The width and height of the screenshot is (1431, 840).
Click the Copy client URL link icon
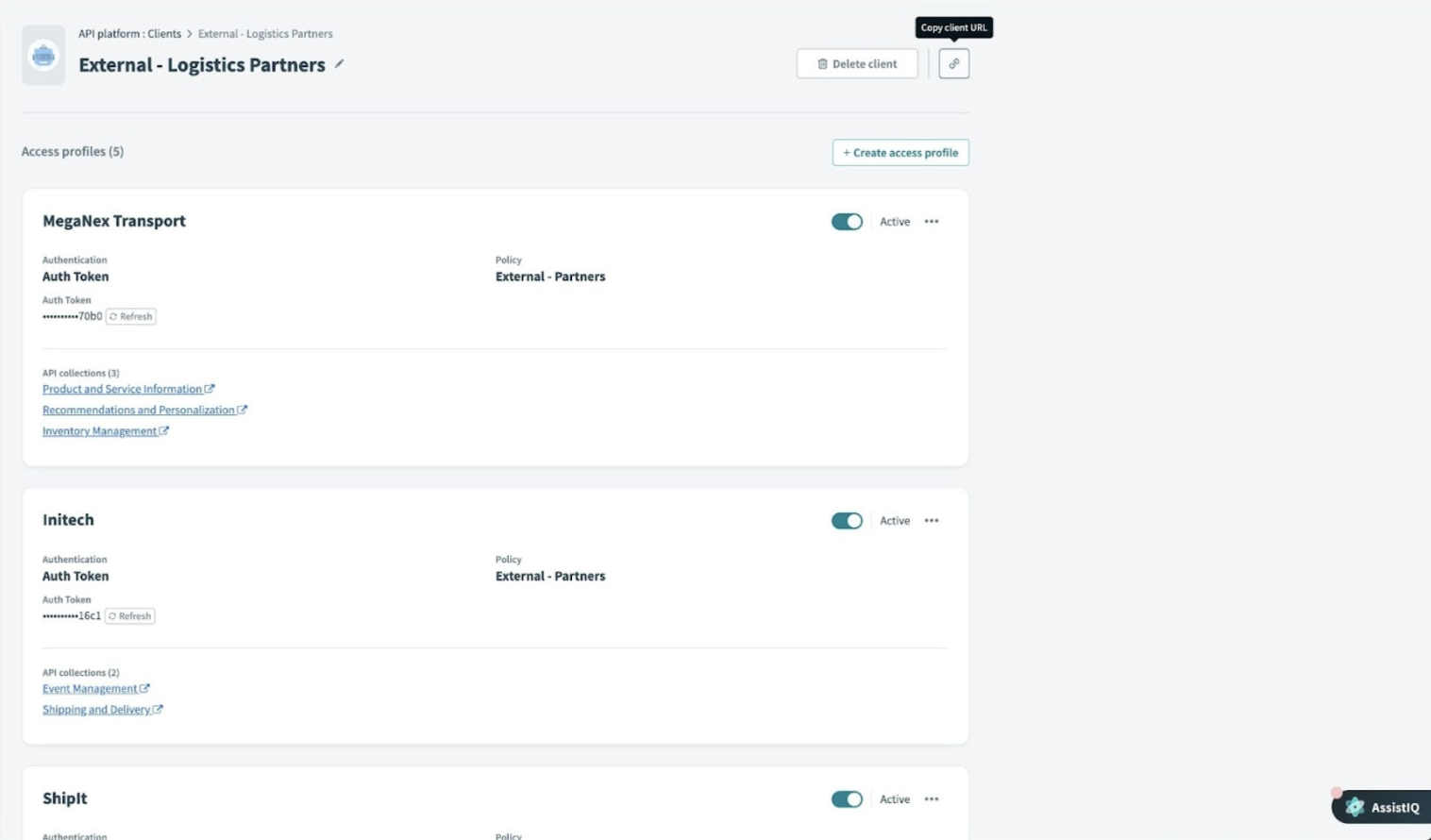click(953, 63)
